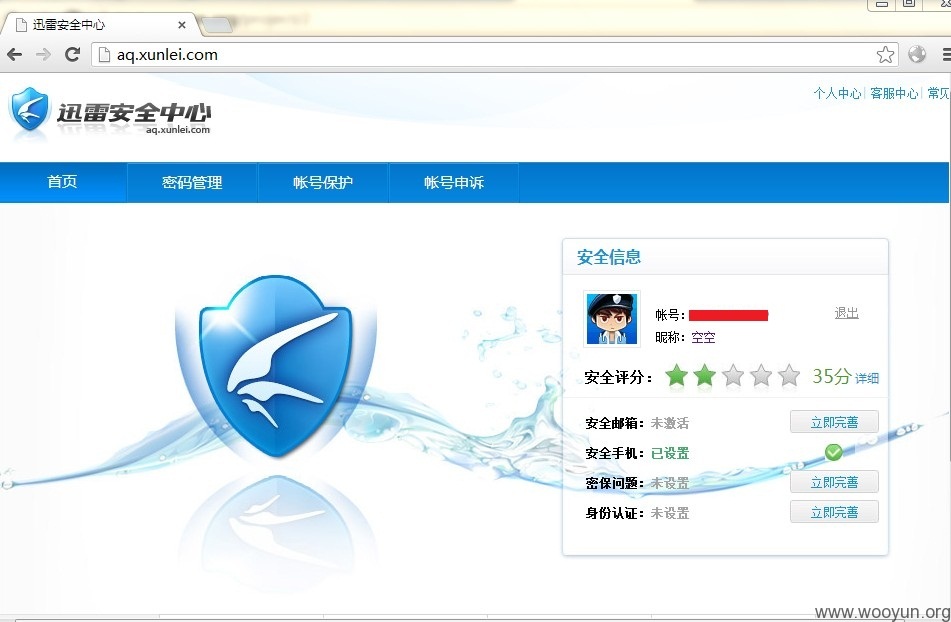Close the 迅雷安全中心 browser tab
This screenshot has height=622, width=951.
pyautogui.click(x=181, y=25)
